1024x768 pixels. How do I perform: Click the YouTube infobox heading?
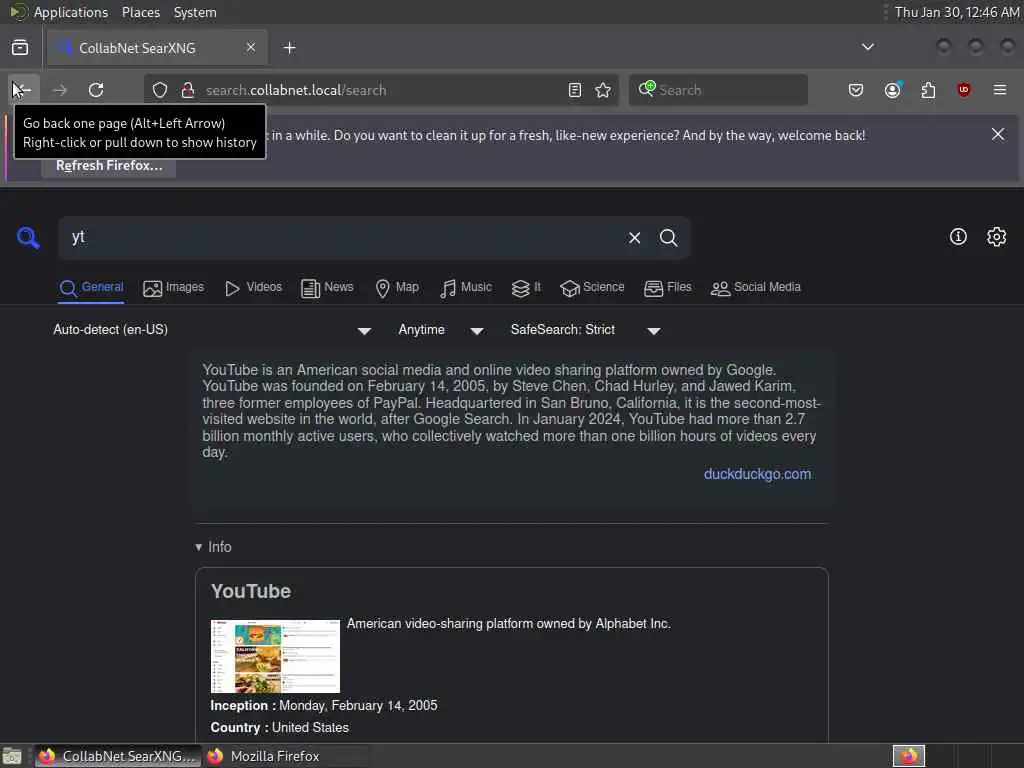pos(251,591)
